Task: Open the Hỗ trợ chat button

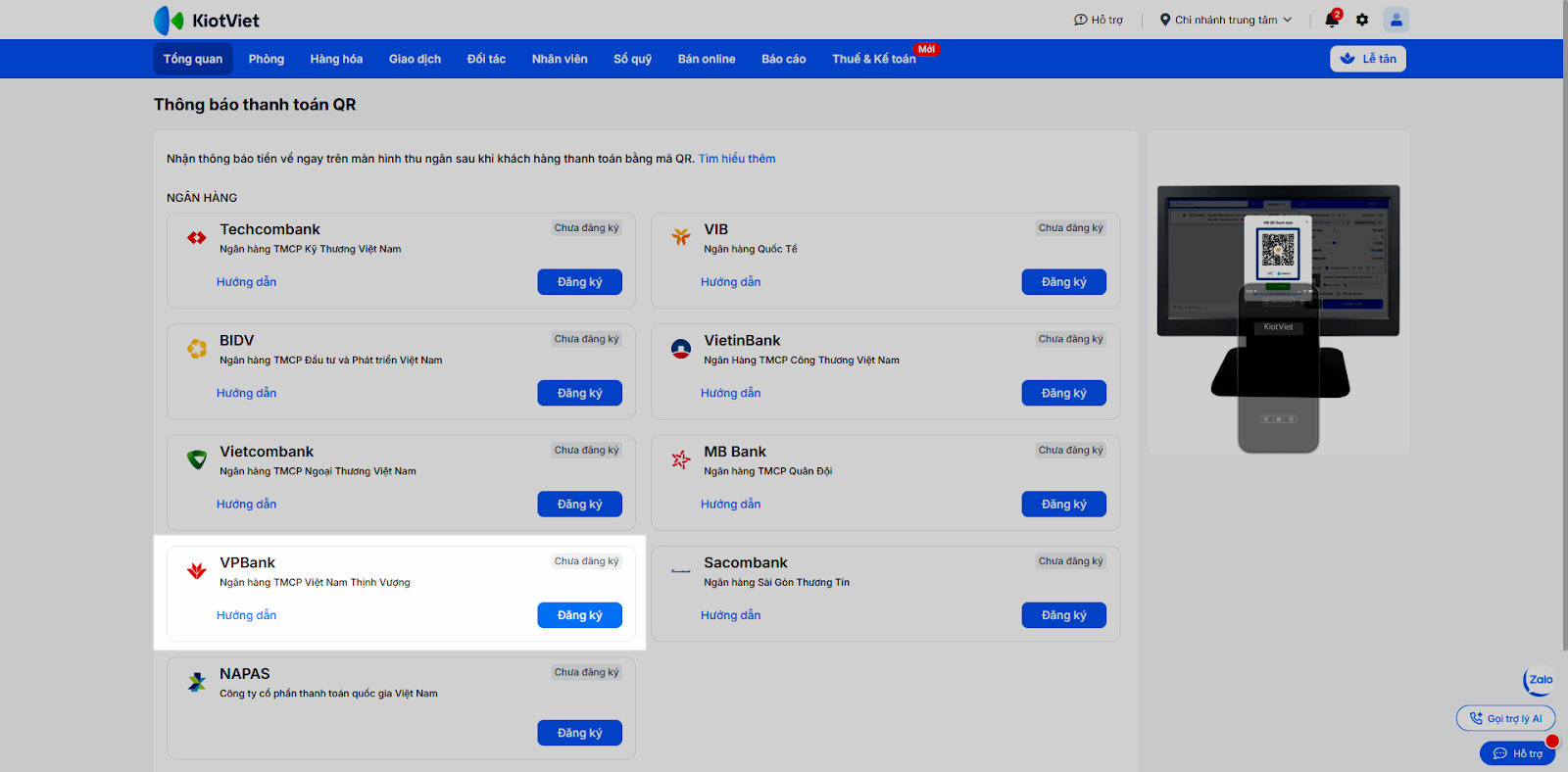Action: pyautogui.click(x=1518, y=753)
